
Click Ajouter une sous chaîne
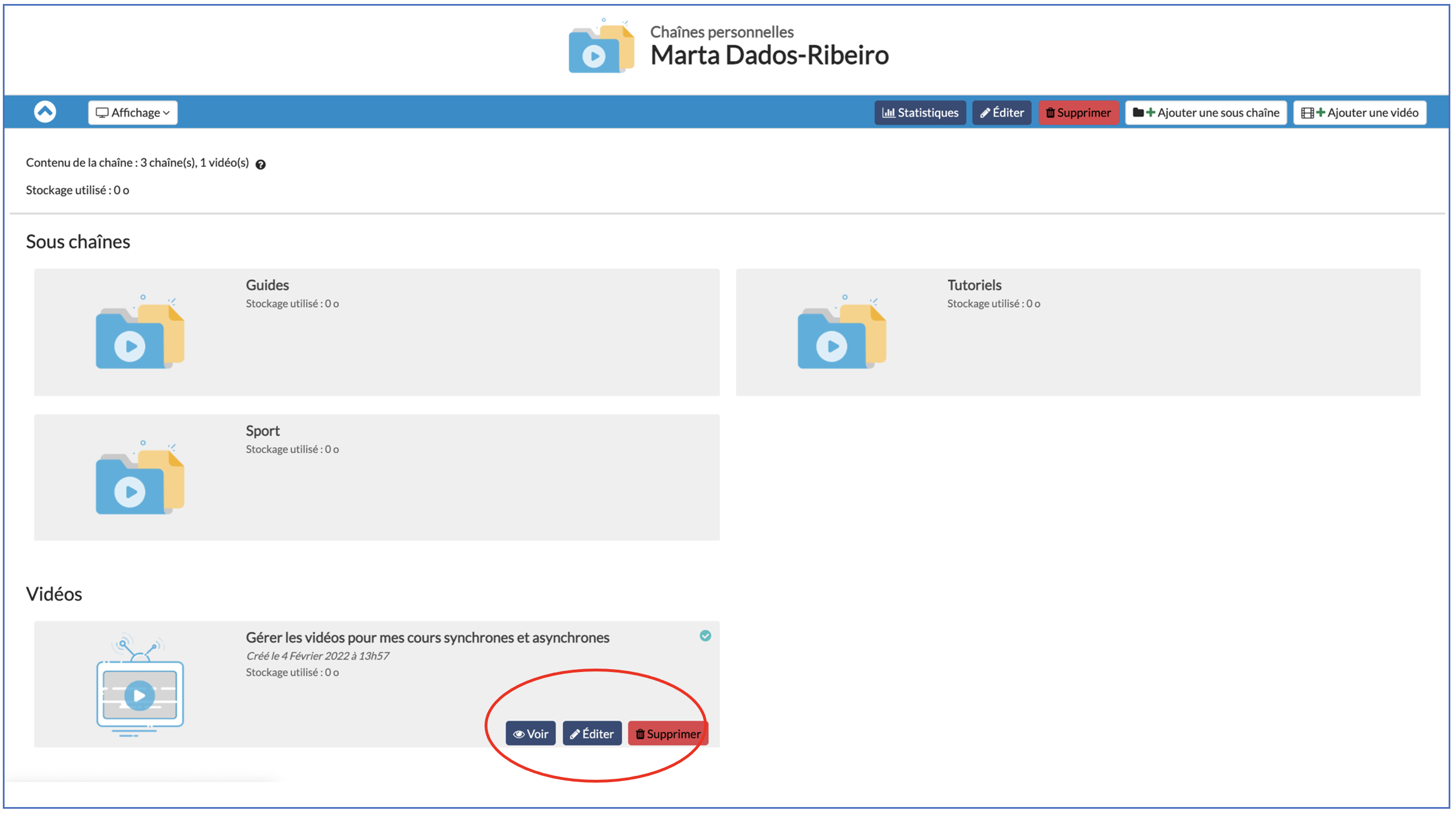(x=1206, y=112)
